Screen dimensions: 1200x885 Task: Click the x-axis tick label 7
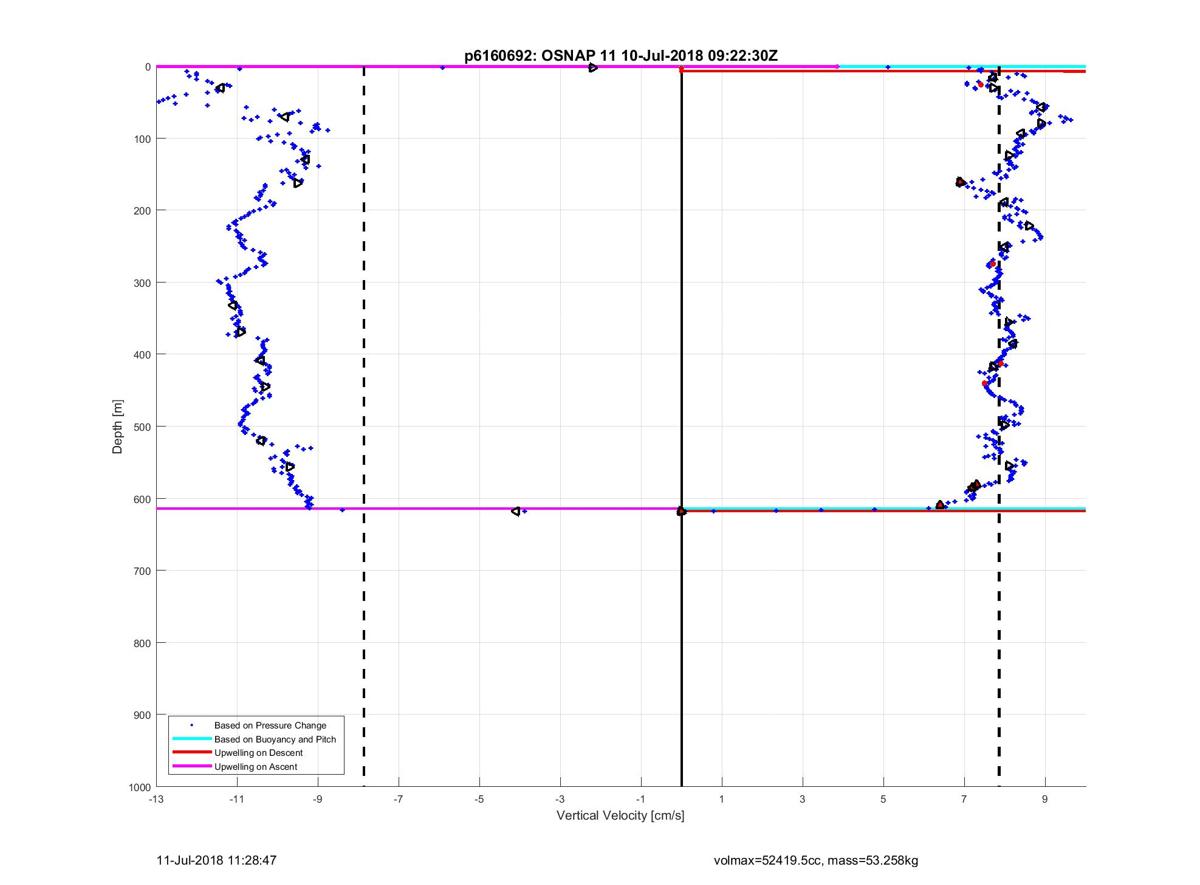(x=964, y=800)
